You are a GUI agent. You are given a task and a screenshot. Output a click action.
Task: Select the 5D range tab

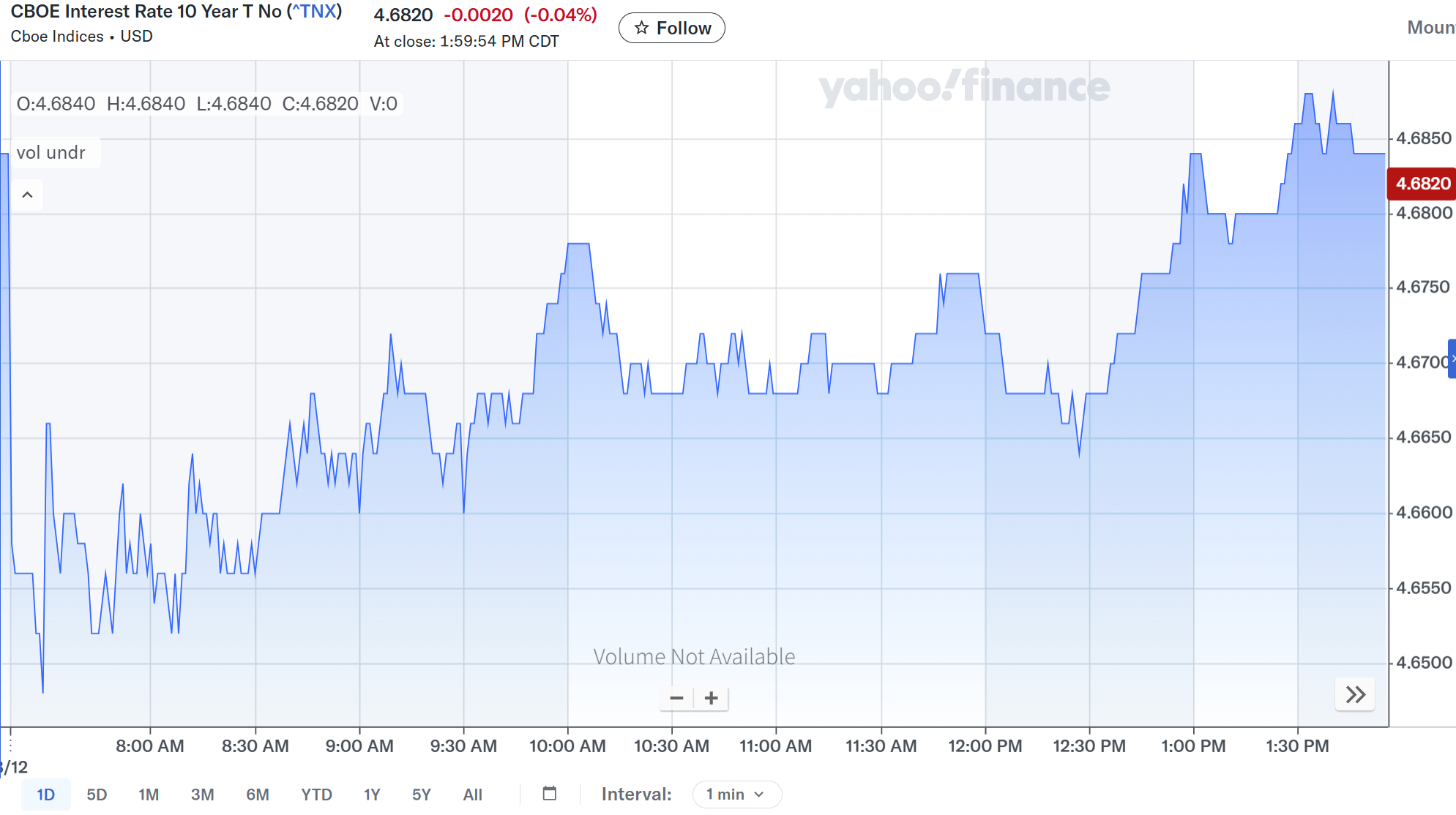[97, 795]
